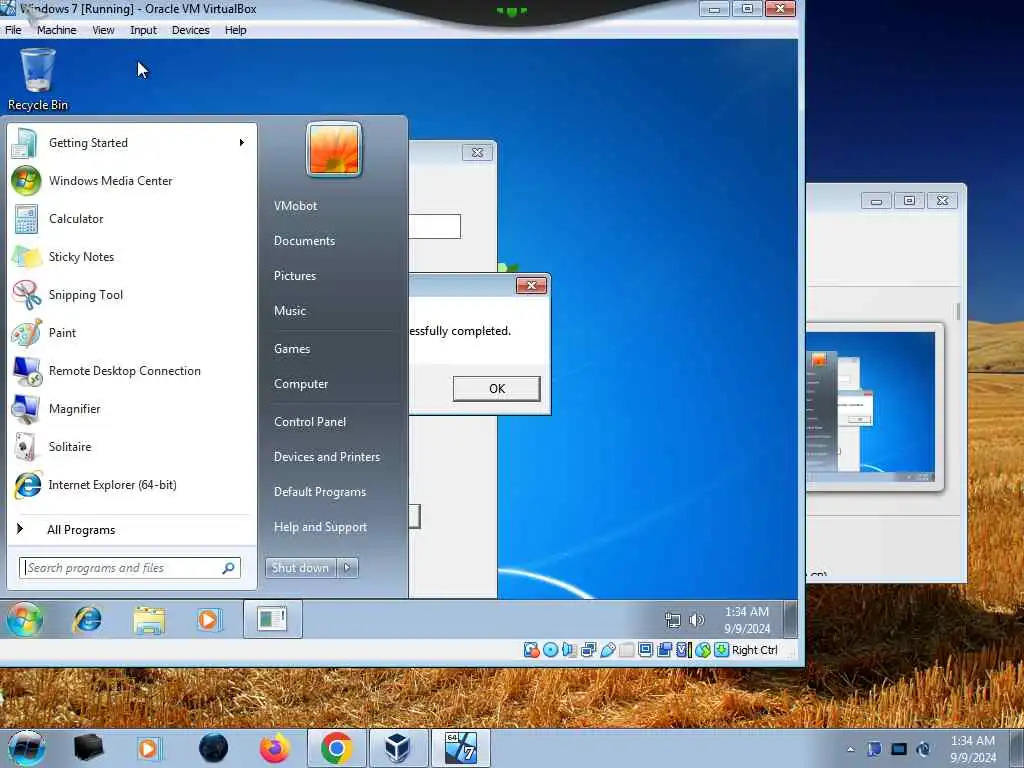This screenshot has width=1024, height=768.
Task: Click the guest Show desktop strip
Action: point(790,619)
